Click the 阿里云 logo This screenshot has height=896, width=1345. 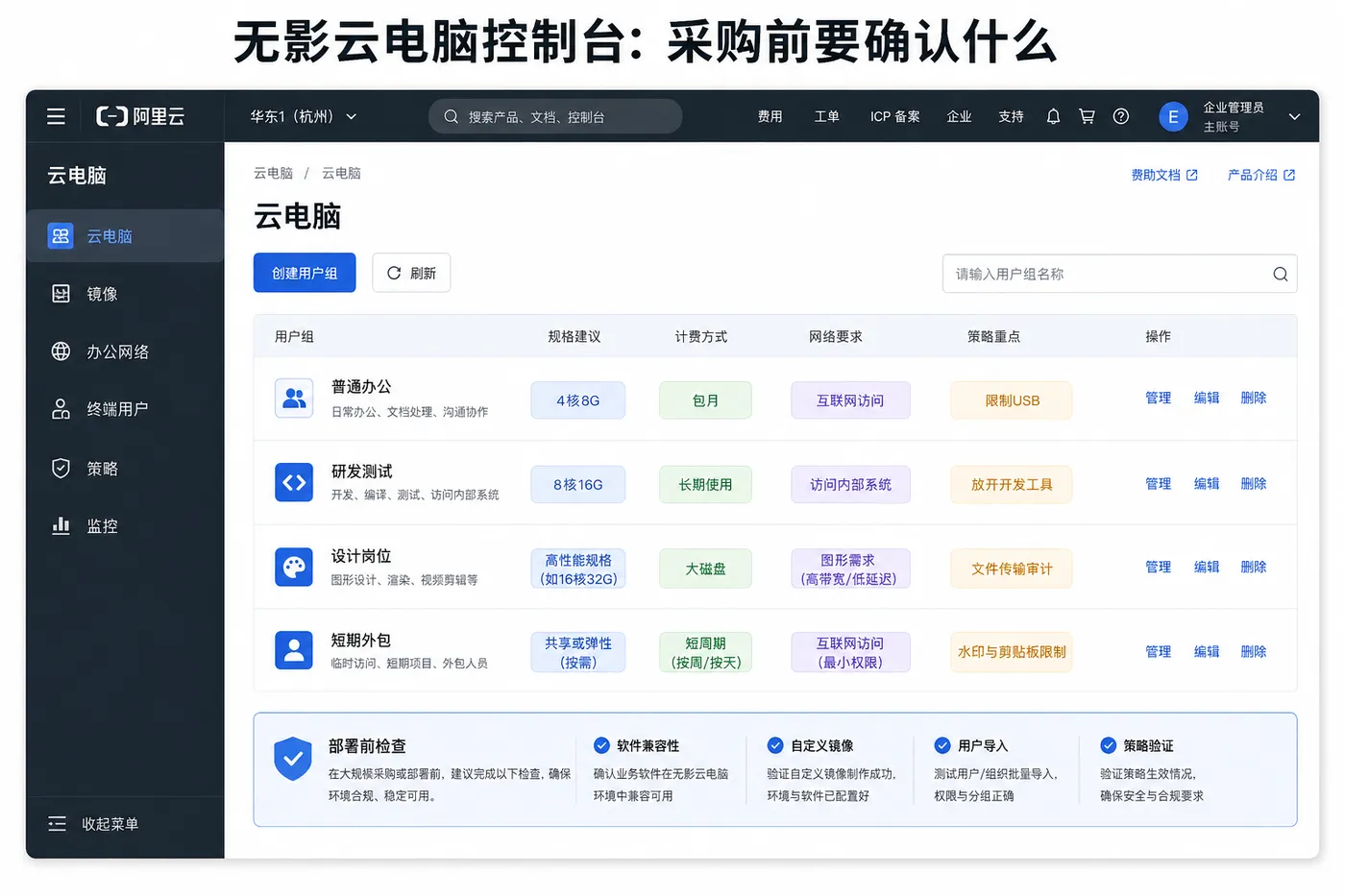click(x=140, y=116)
